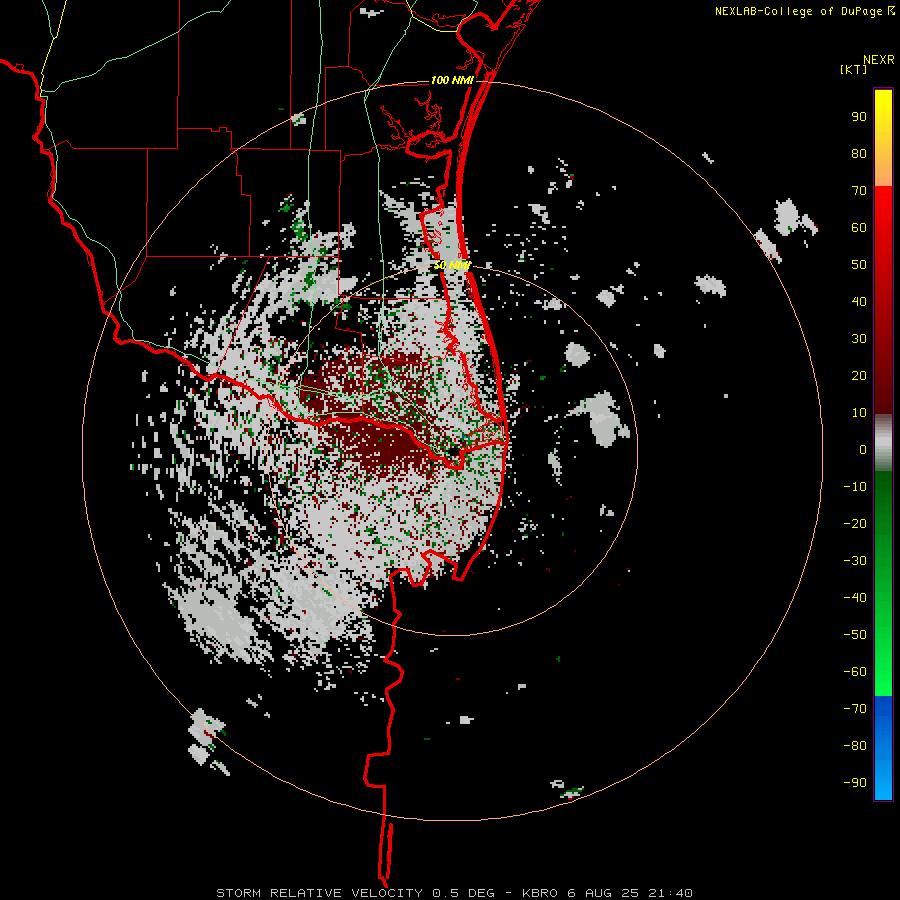Click the legend value -40
Image resolution: width=900 pixels, height=900 pixels.
point(855,598)
